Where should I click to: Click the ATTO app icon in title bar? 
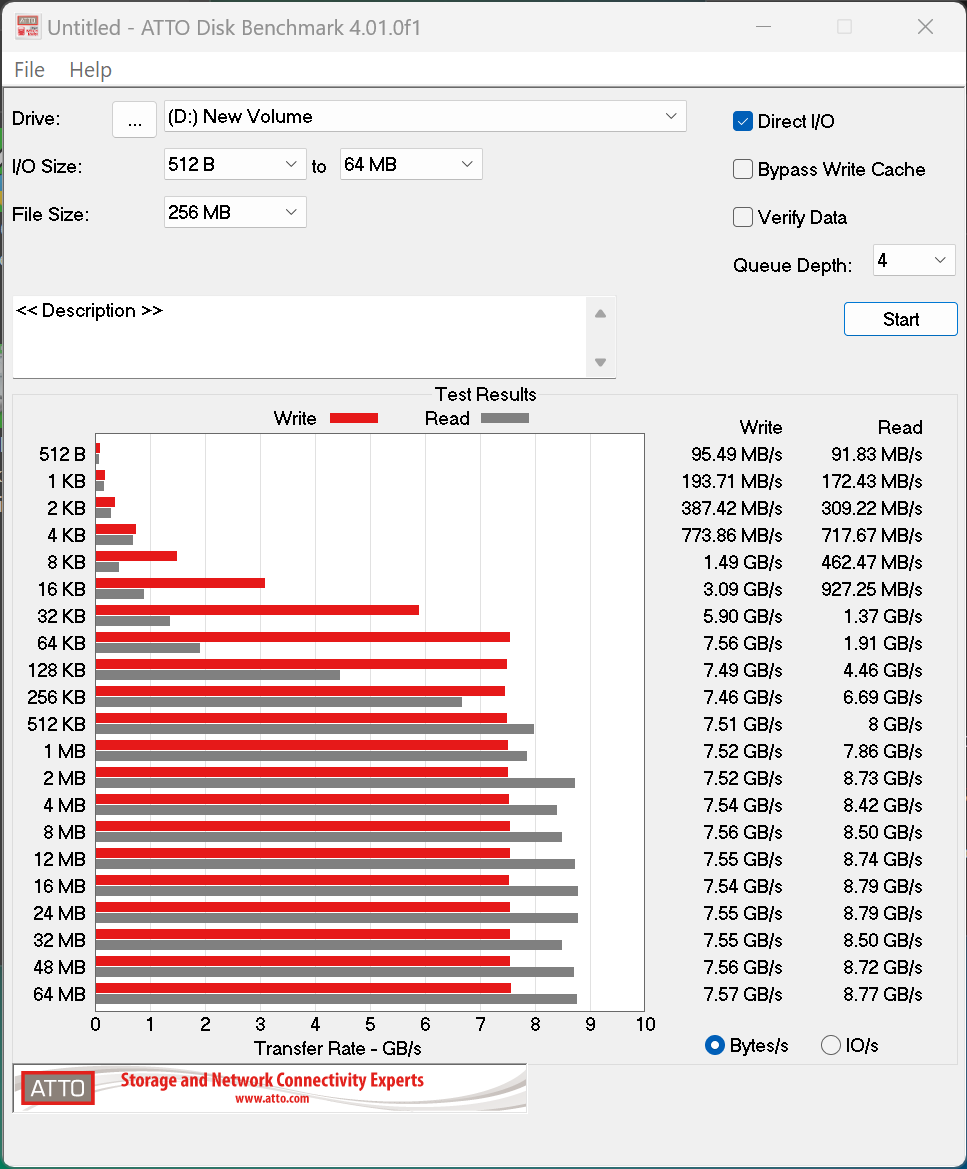tap(27, 27)
